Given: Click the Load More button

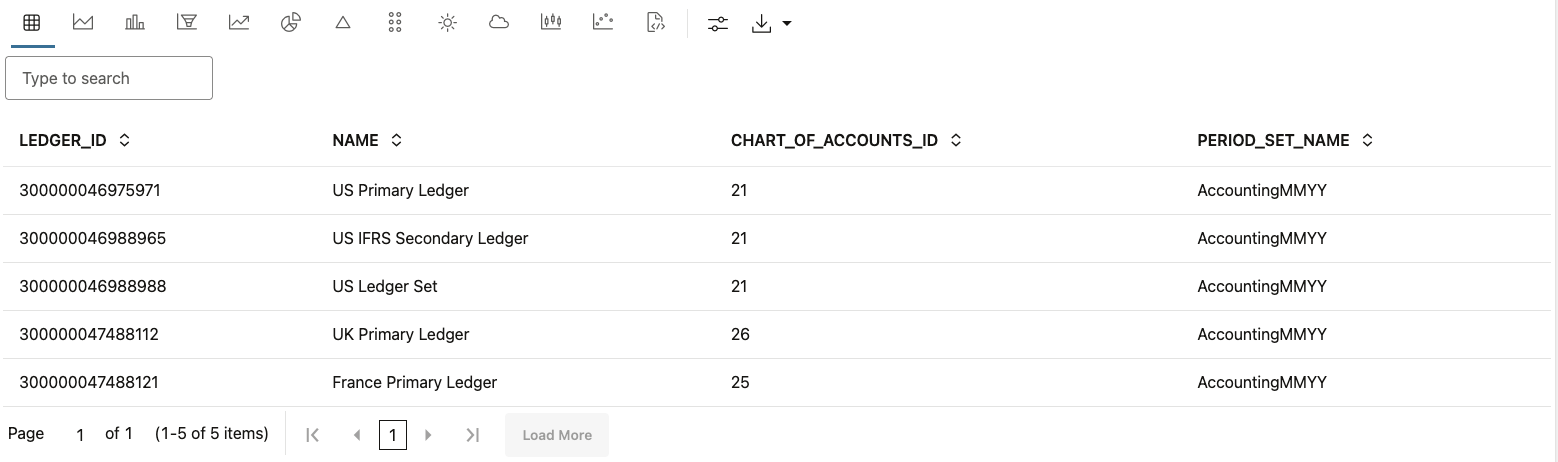Looking at the screenshot, I should pyautogui.click(x=557, y=435).
